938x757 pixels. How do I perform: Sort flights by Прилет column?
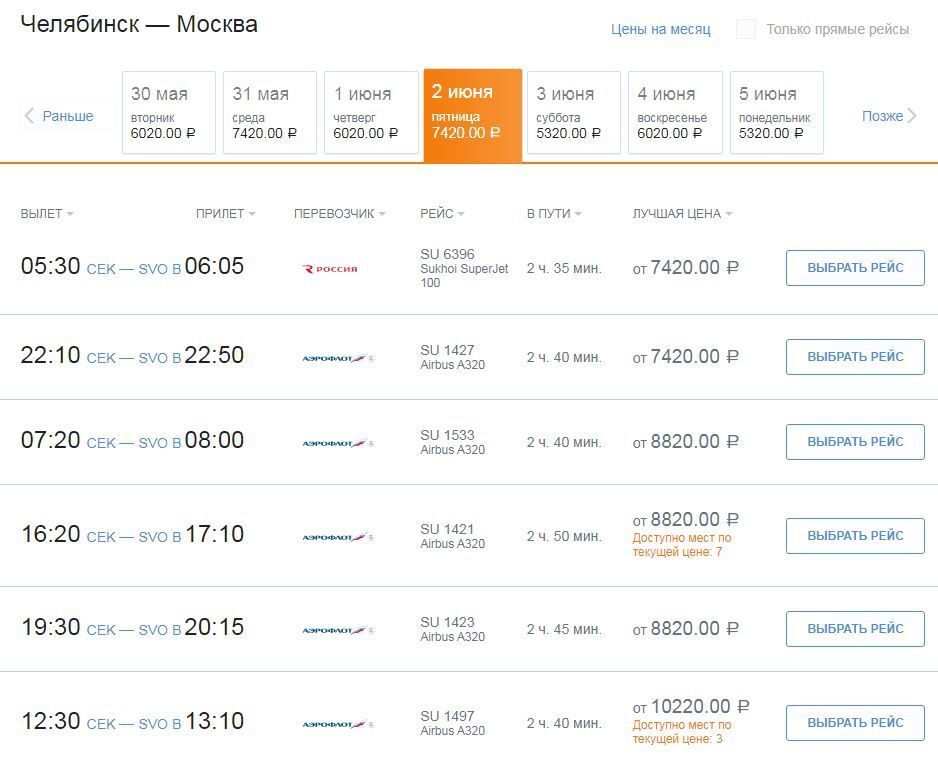[225, 214]
